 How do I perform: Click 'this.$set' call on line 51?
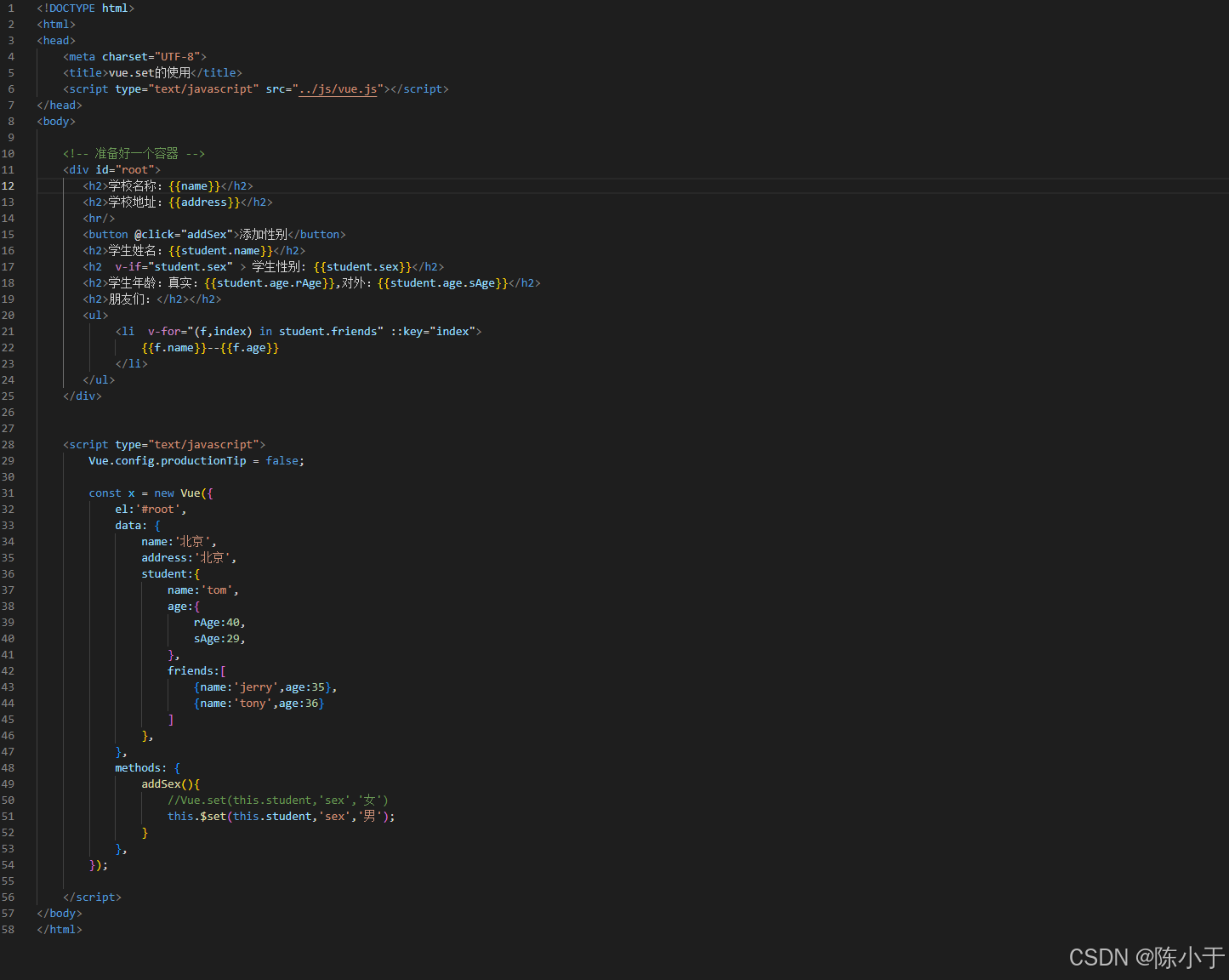(x=197, y=817)
